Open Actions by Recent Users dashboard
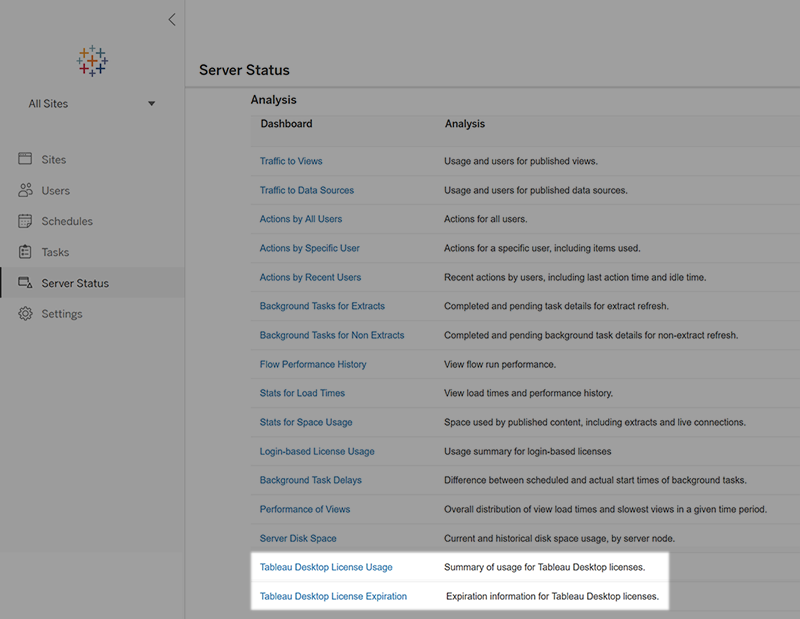The image size is (800, 619). coord(310,277)
